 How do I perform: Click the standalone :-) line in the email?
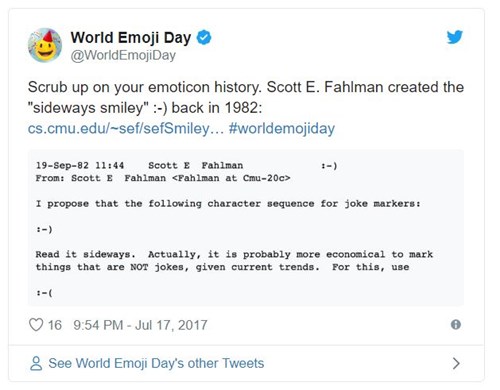[44, 229]
